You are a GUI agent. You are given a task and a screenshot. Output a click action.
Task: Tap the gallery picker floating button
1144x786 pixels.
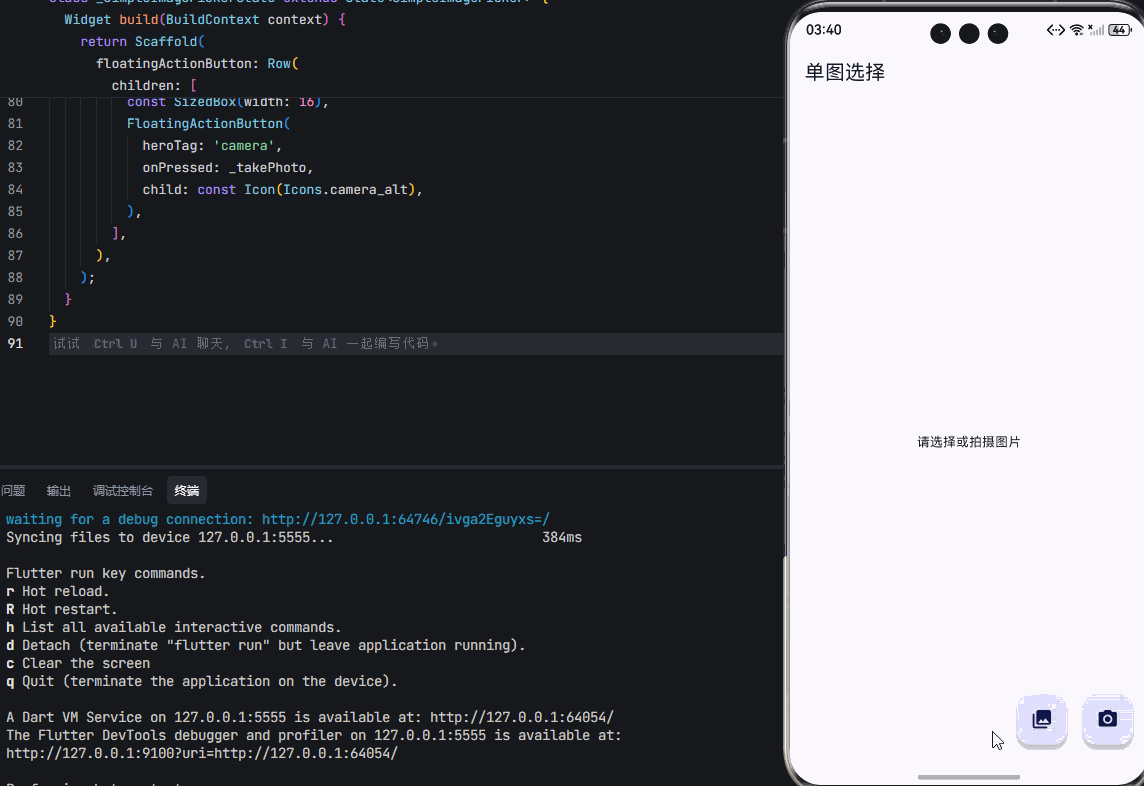[1042, 720]
